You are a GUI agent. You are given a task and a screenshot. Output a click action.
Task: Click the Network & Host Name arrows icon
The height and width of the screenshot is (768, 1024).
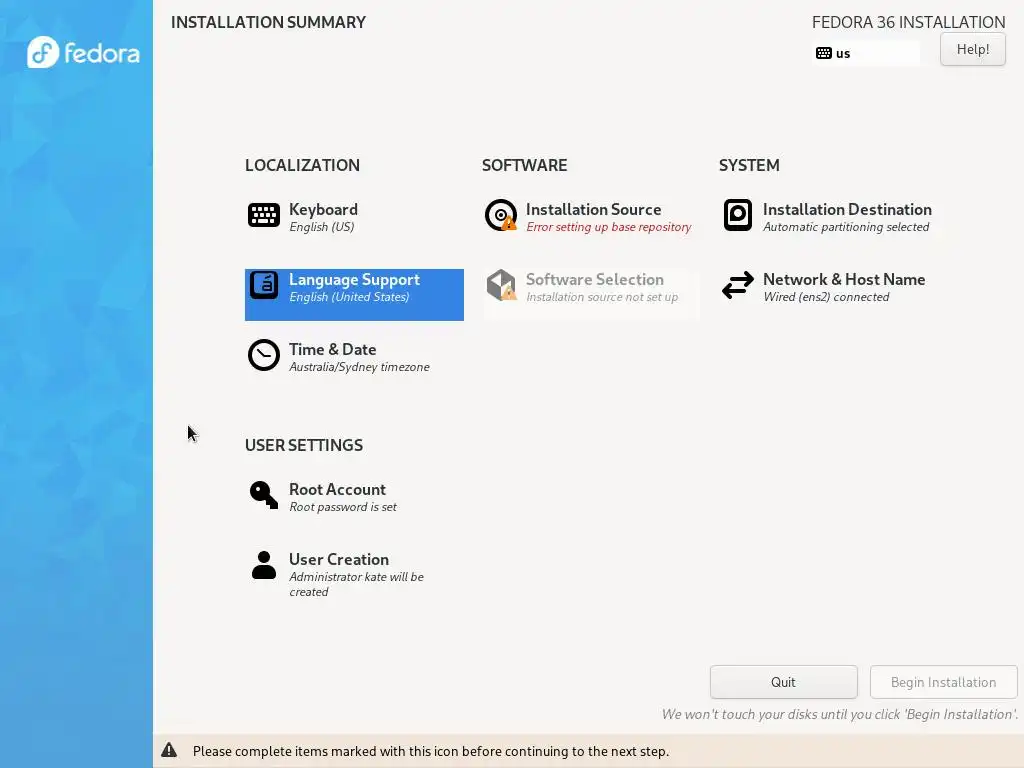(x=738, y=285)
